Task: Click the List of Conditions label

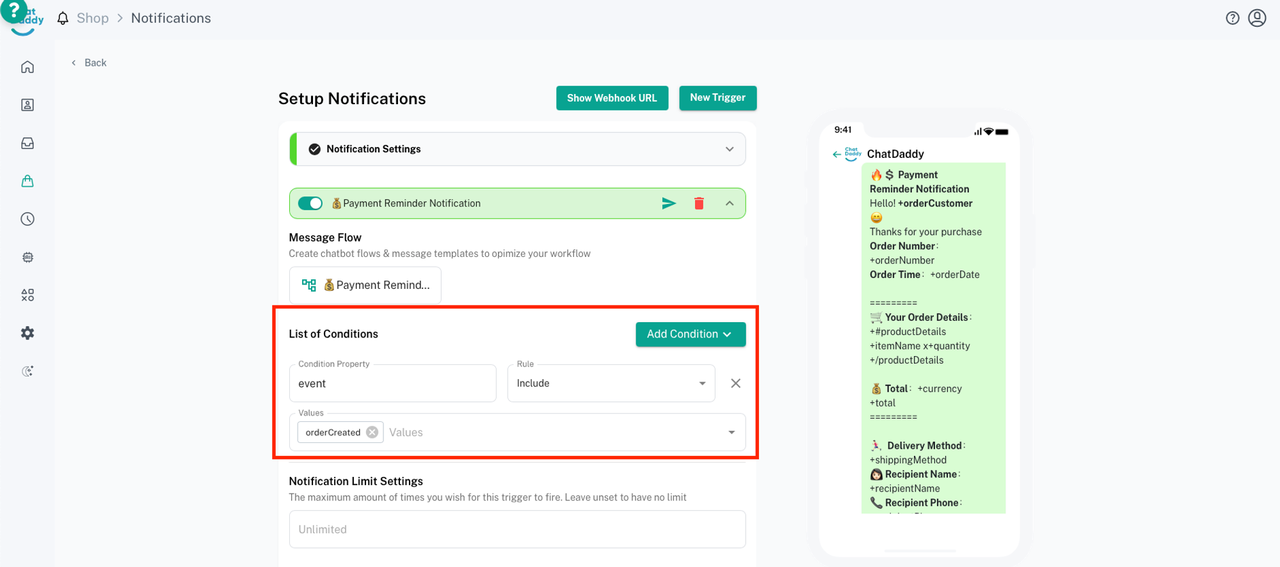Action: coord(334,334)
